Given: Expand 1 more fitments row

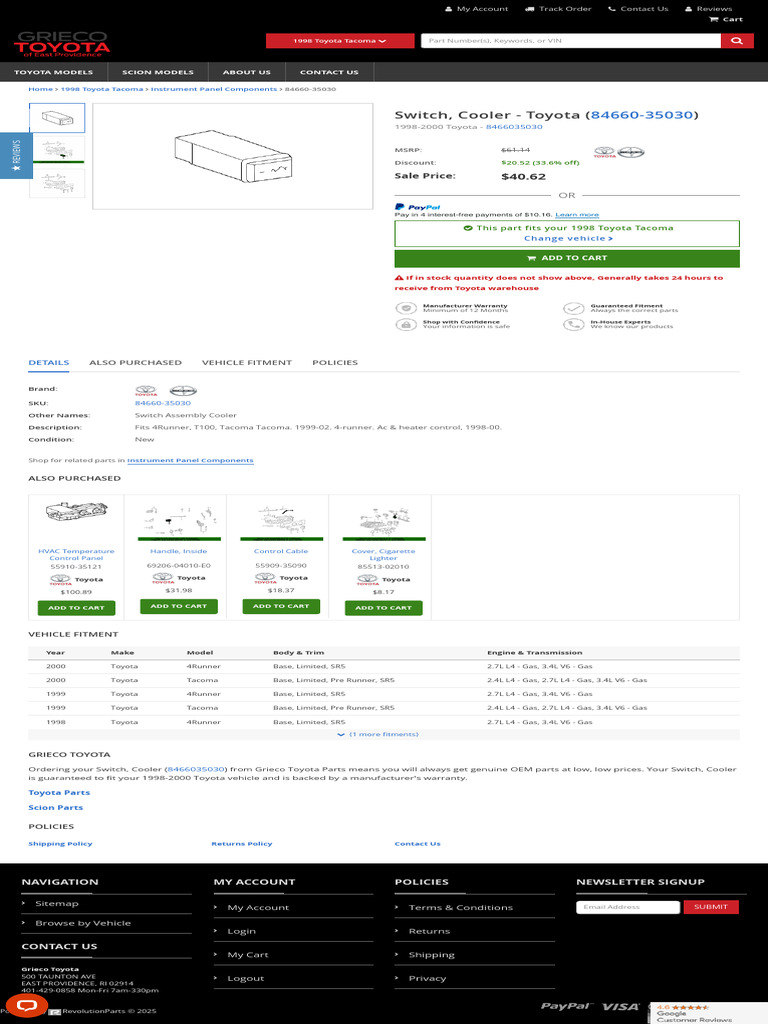Looking at the screenshot, I should tap(383, 735).
